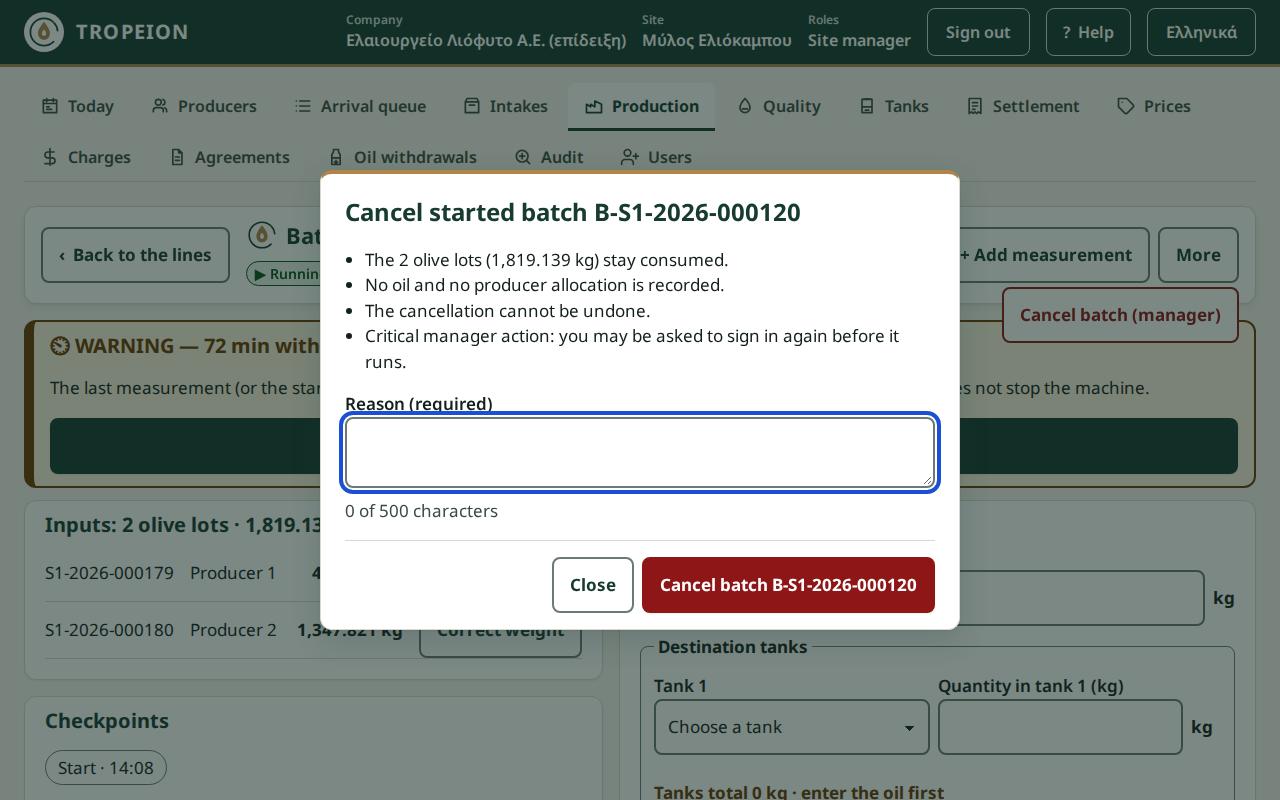Select the Tanks tab

click(x=895, y=106)
